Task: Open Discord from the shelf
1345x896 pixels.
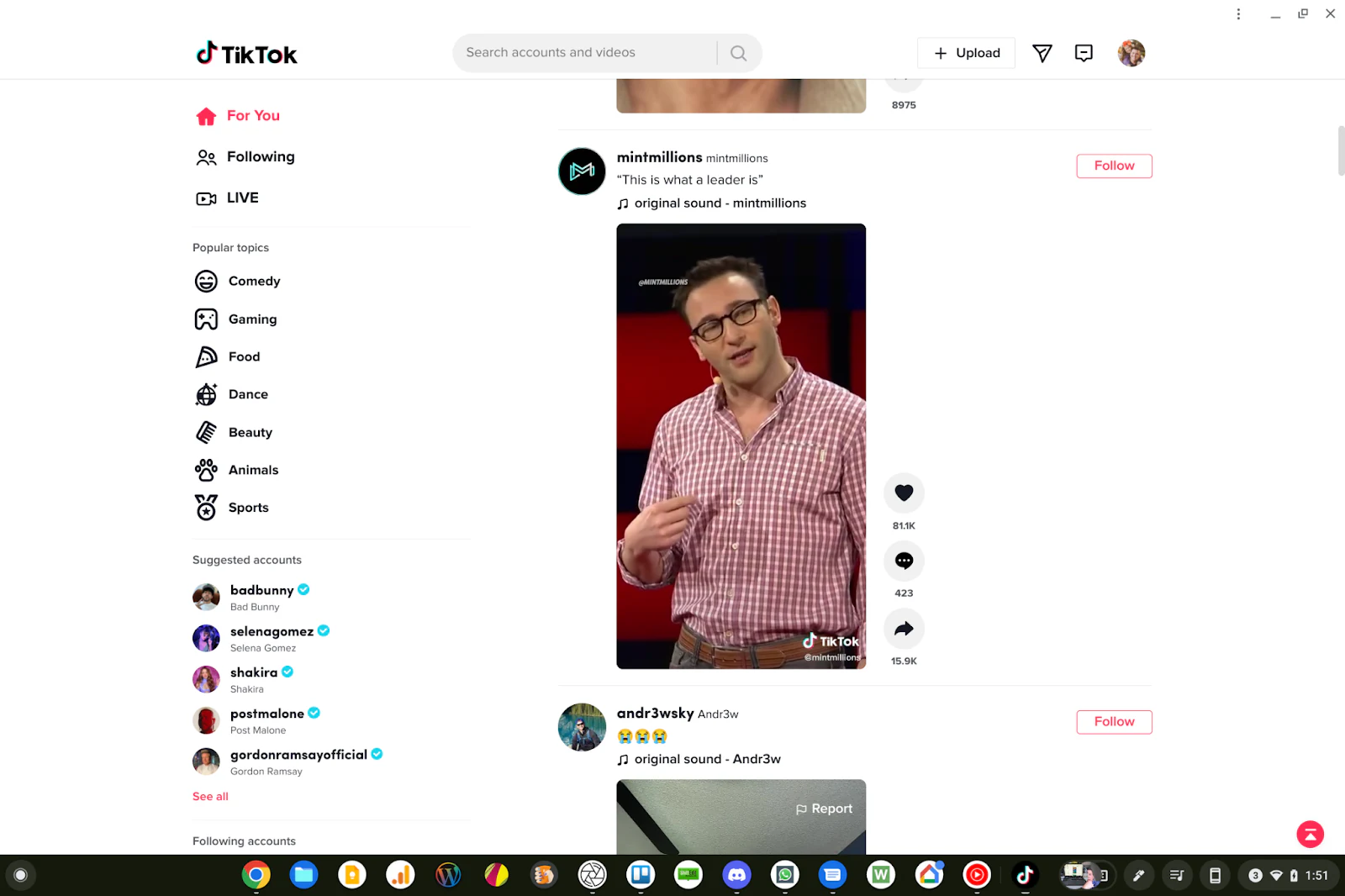Action: (x=736, y=875)
